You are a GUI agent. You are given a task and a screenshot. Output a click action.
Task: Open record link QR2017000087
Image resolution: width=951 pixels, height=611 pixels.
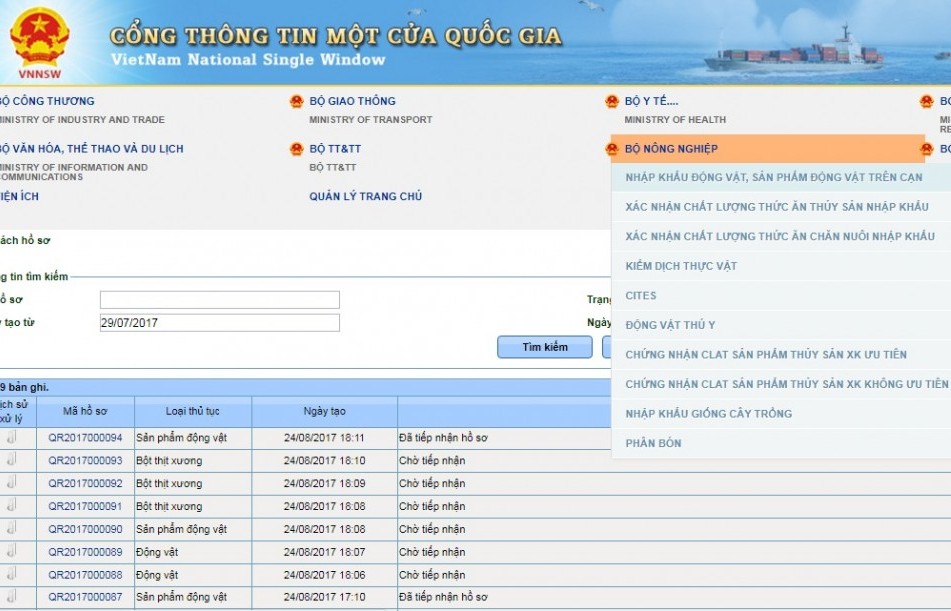click(x=85, y=597)
